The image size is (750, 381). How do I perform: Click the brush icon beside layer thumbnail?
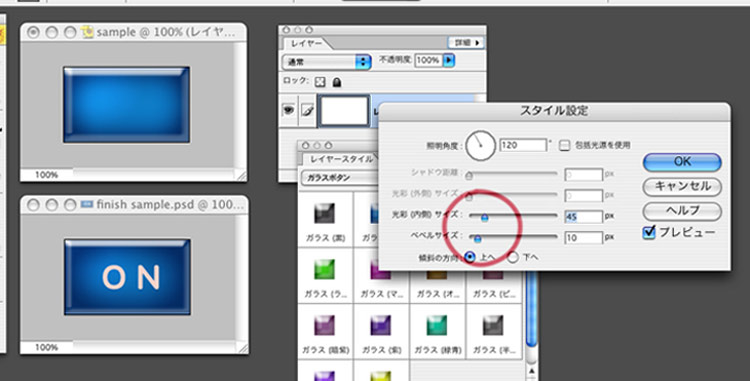[x=307, y=111]
